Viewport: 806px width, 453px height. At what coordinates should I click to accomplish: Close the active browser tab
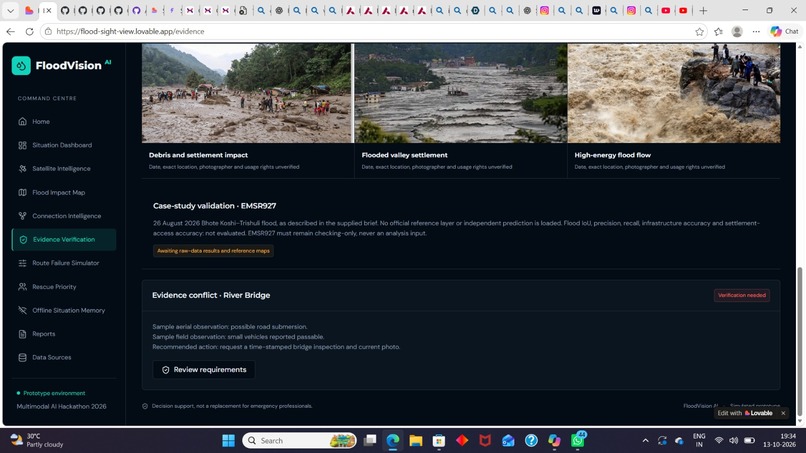(49, 10)
